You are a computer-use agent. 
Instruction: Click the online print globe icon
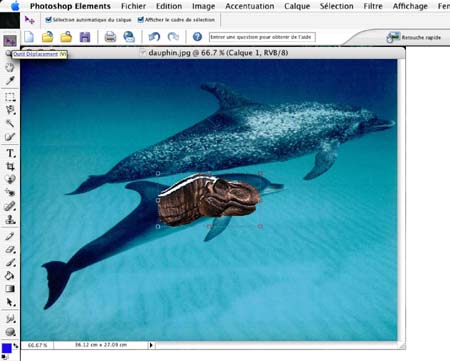129,37
